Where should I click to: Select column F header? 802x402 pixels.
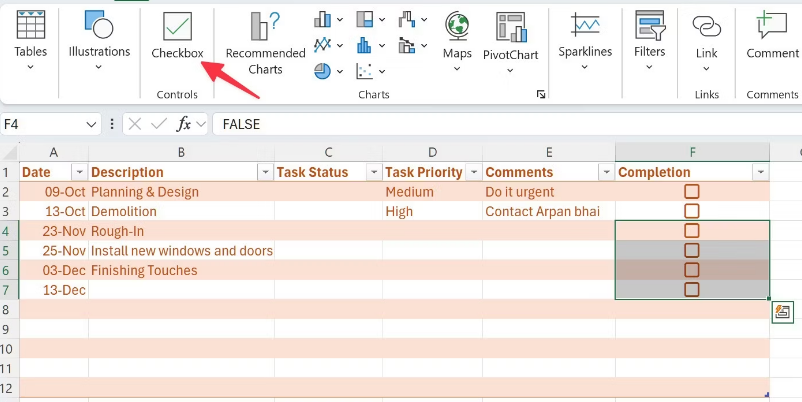[692, 152]
